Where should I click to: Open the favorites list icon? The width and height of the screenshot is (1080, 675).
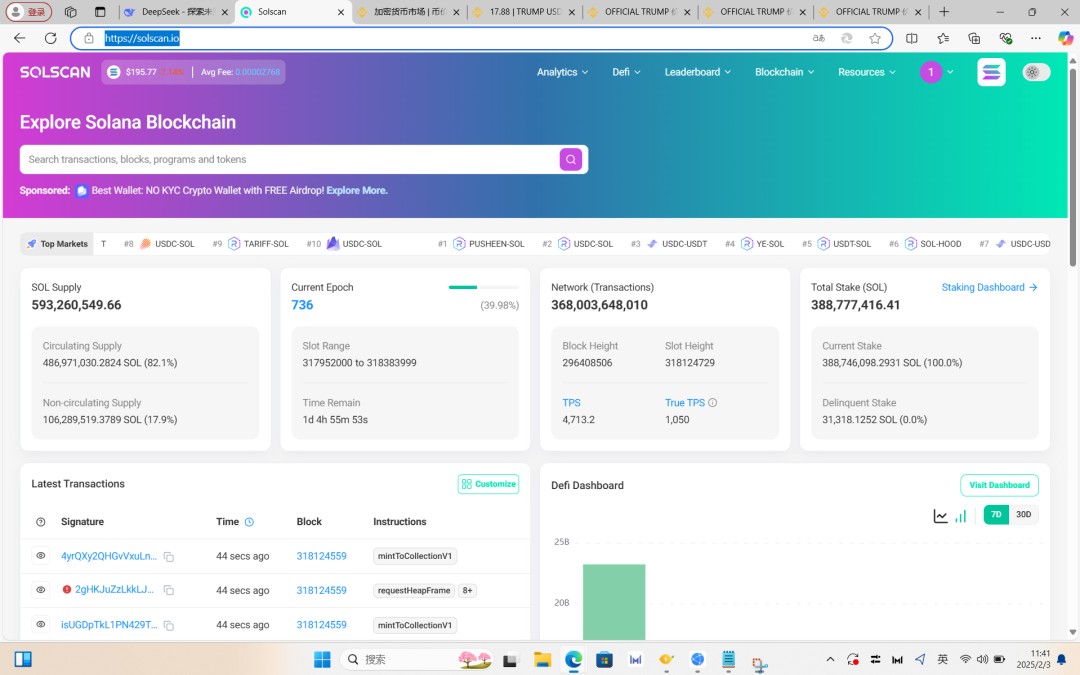[943, 39]
